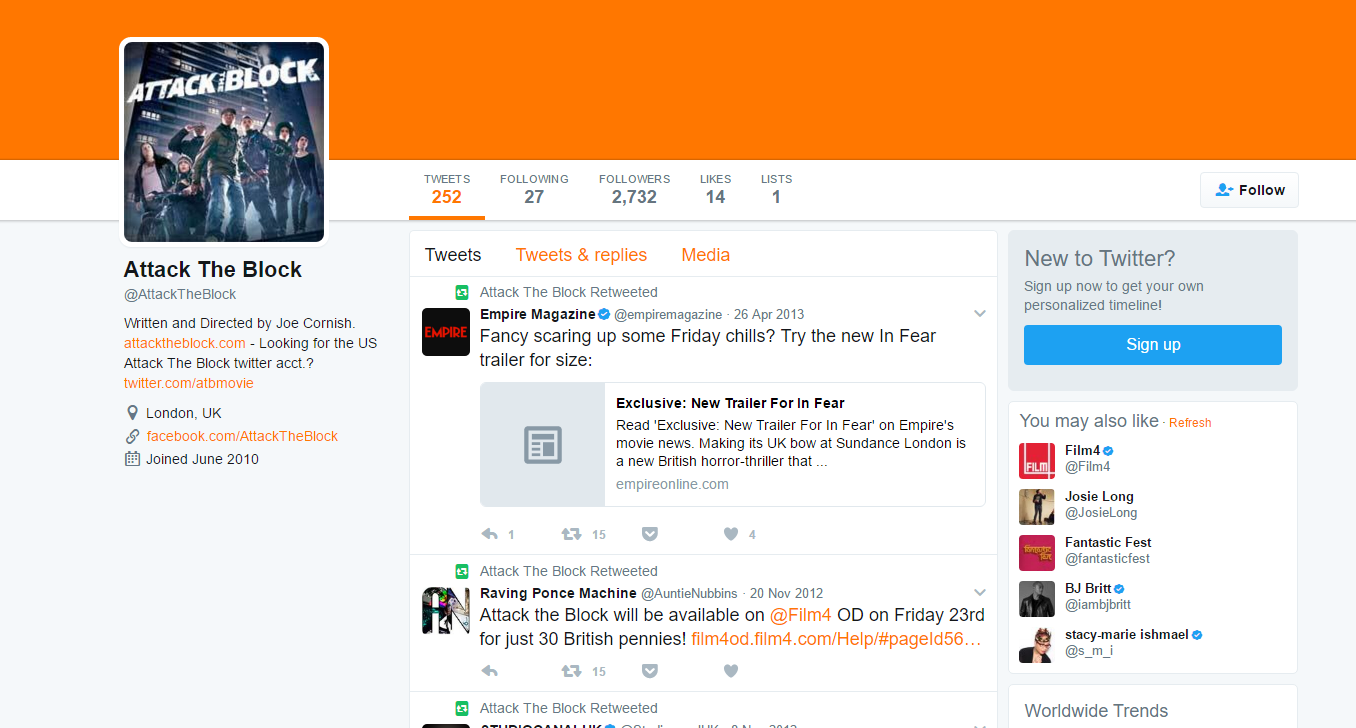
Task: Click Attack The Block profile name heading
Action: click(213, 269)
